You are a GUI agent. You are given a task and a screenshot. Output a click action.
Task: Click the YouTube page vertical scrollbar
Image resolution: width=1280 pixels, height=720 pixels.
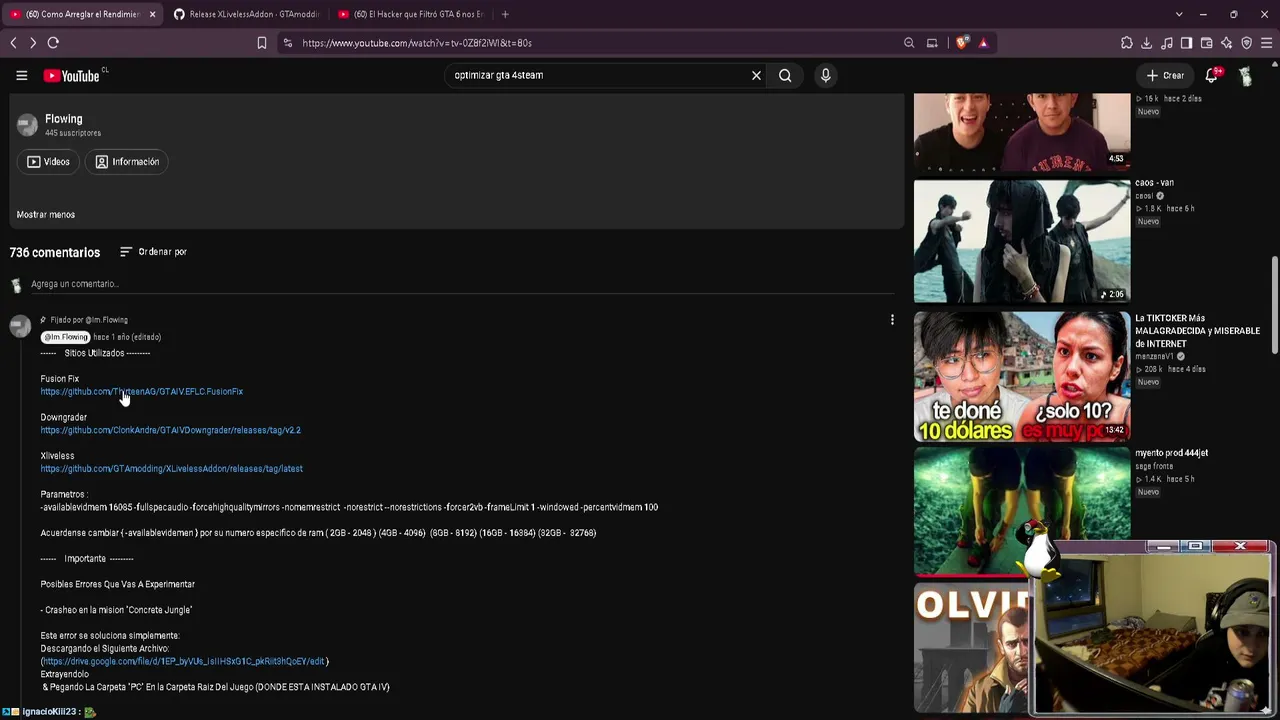point(1274,305)
